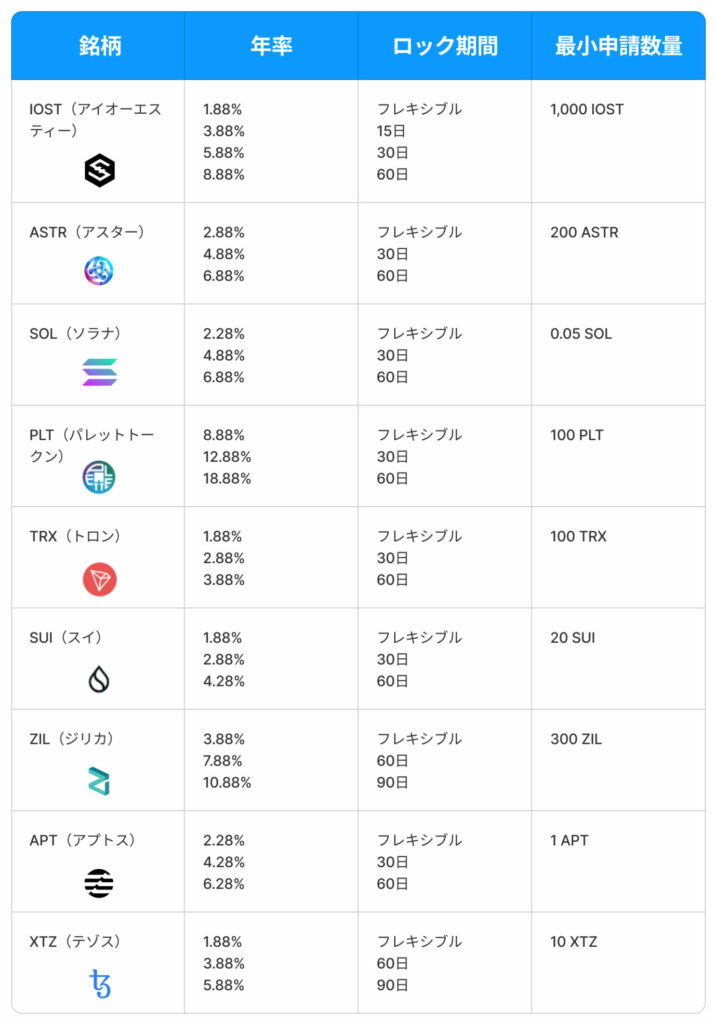This screenshot has height=1024, width=715.
Task: Click the ZIL Zilliqa logo icon
Action: pos(99,781)
